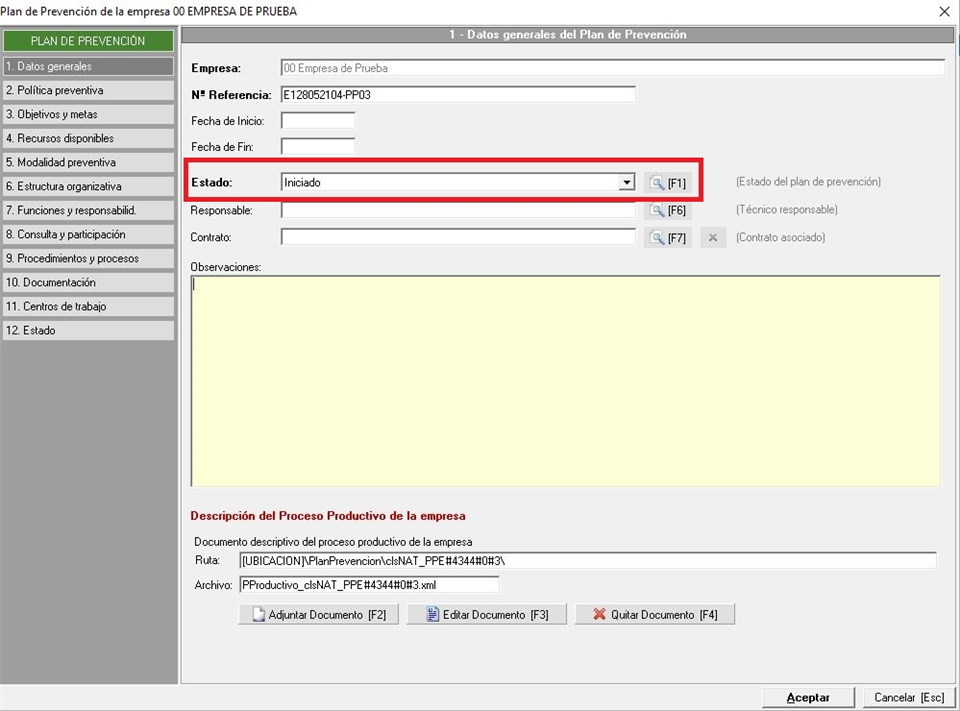Image resolution: width=960 pixels, height=711 pixels.
Task: Focus the Nº Referencia input field
Action: (458, 95)
